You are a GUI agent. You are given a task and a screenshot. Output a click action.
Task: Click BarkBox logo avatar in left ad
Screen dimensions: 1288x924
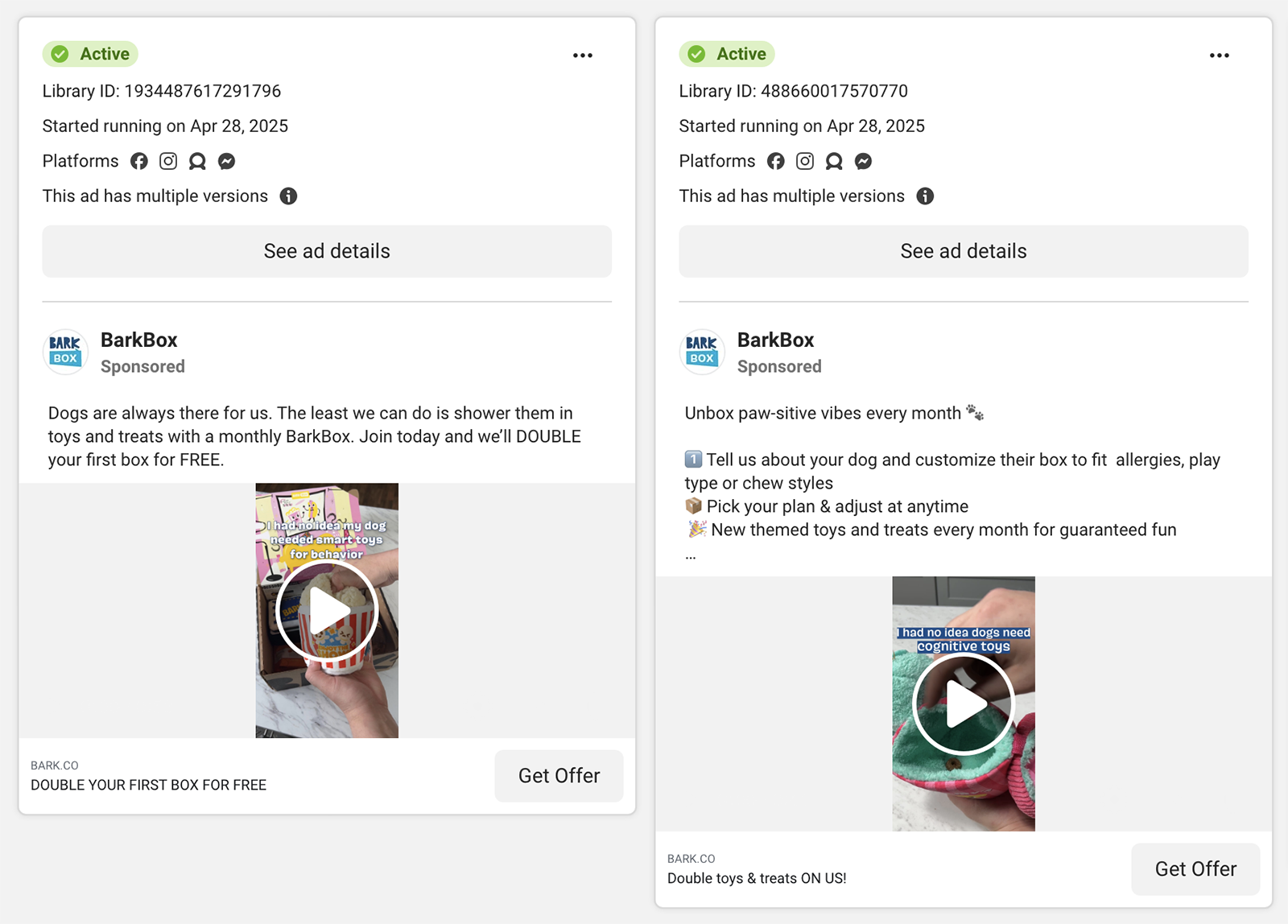click(x=65, y=352)
